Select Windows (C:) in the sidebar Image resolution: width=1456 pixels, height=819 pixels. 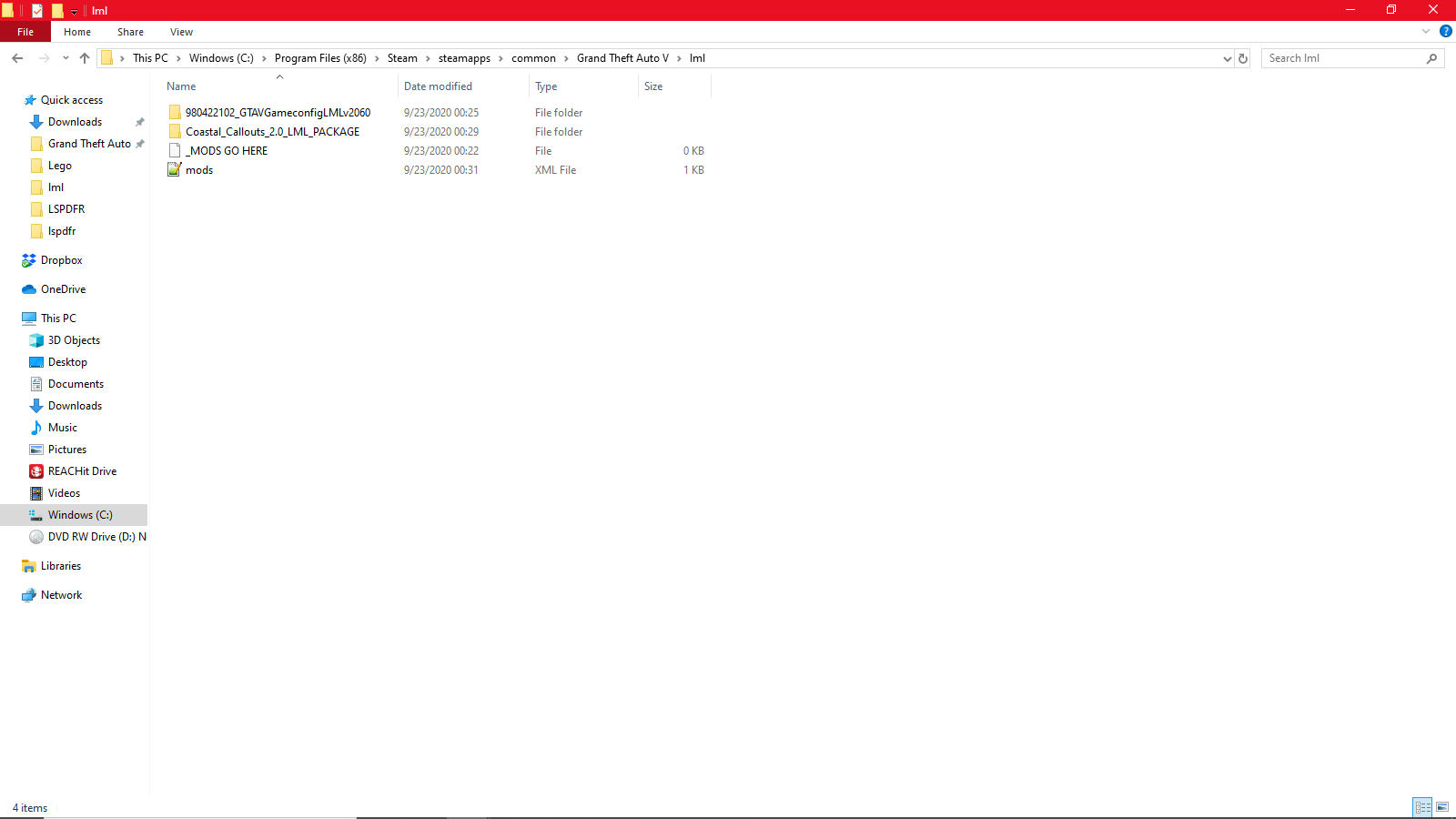80,515
